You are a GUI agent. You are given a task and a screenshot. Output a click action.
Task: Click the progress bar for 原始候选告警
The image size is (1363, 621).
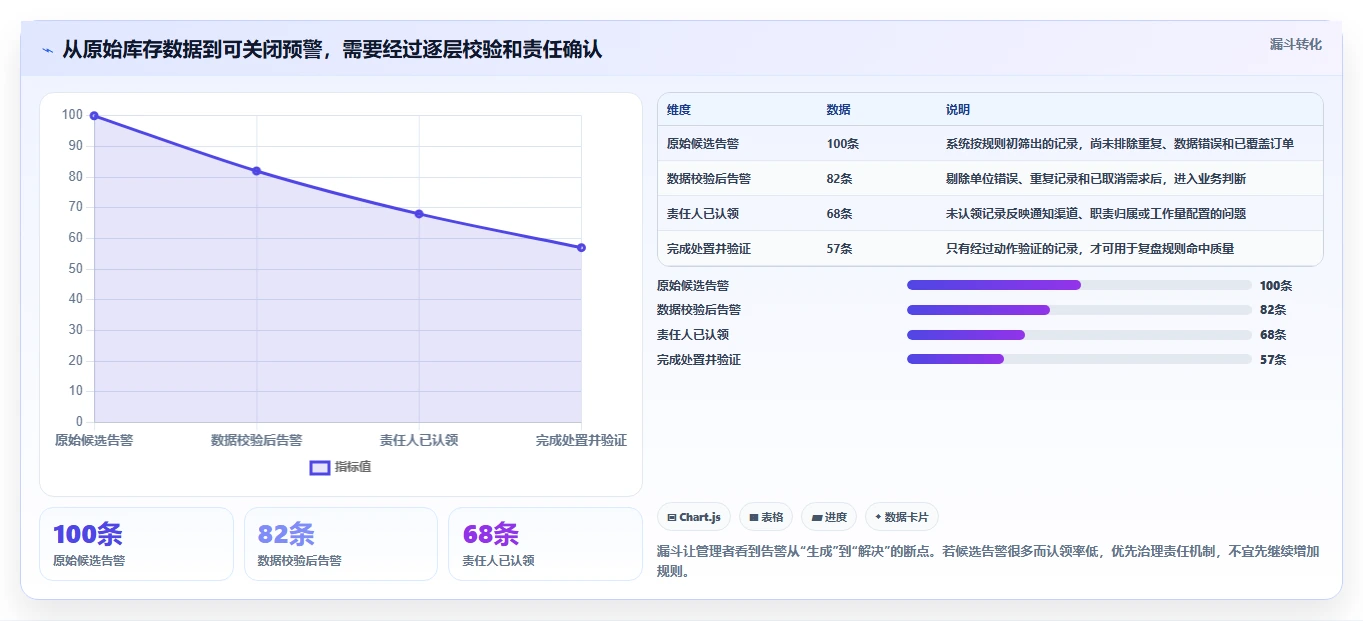1079,285
